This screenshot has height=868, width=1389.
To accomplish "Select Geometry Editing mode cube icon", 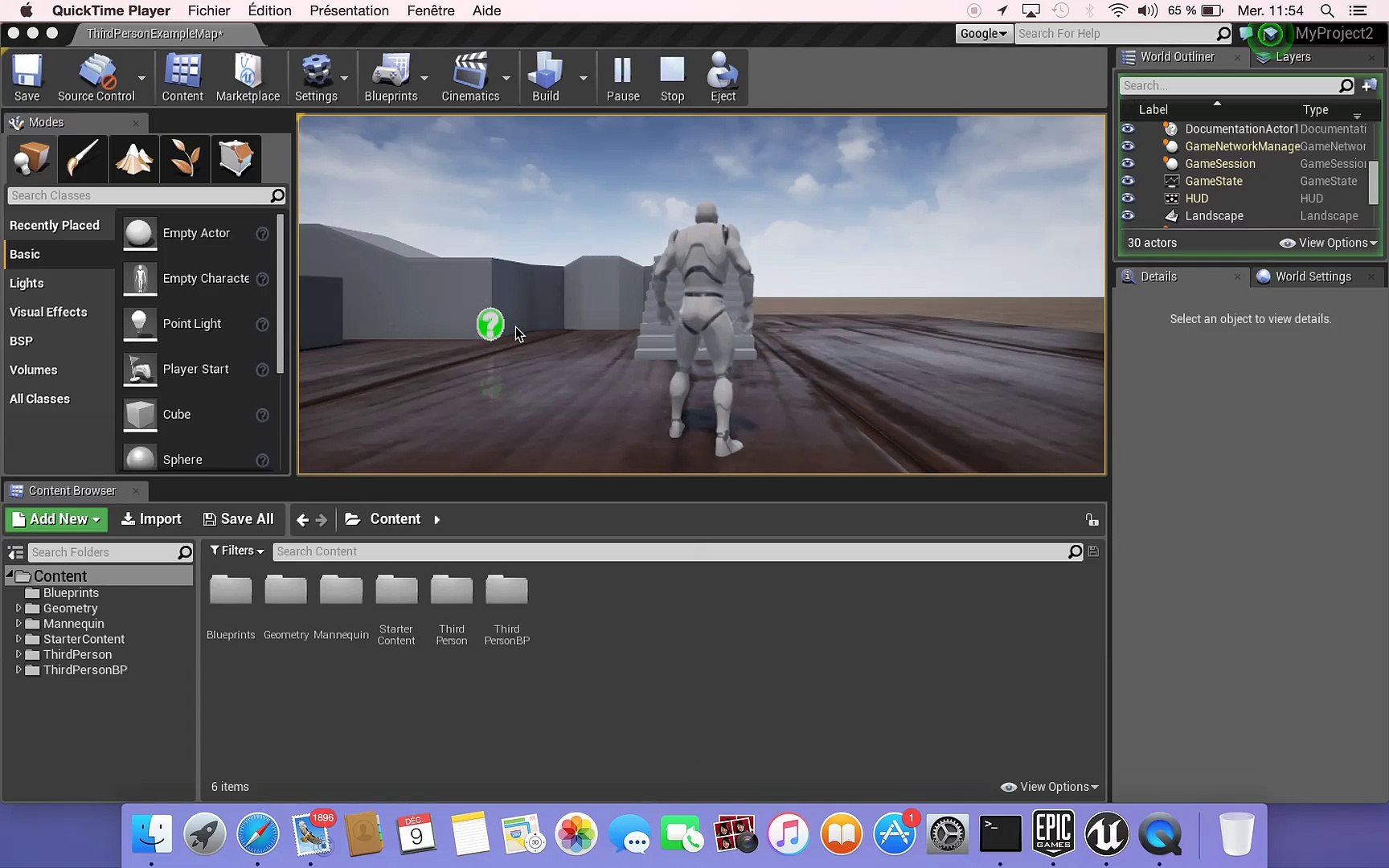I will (x=236, y=158).
